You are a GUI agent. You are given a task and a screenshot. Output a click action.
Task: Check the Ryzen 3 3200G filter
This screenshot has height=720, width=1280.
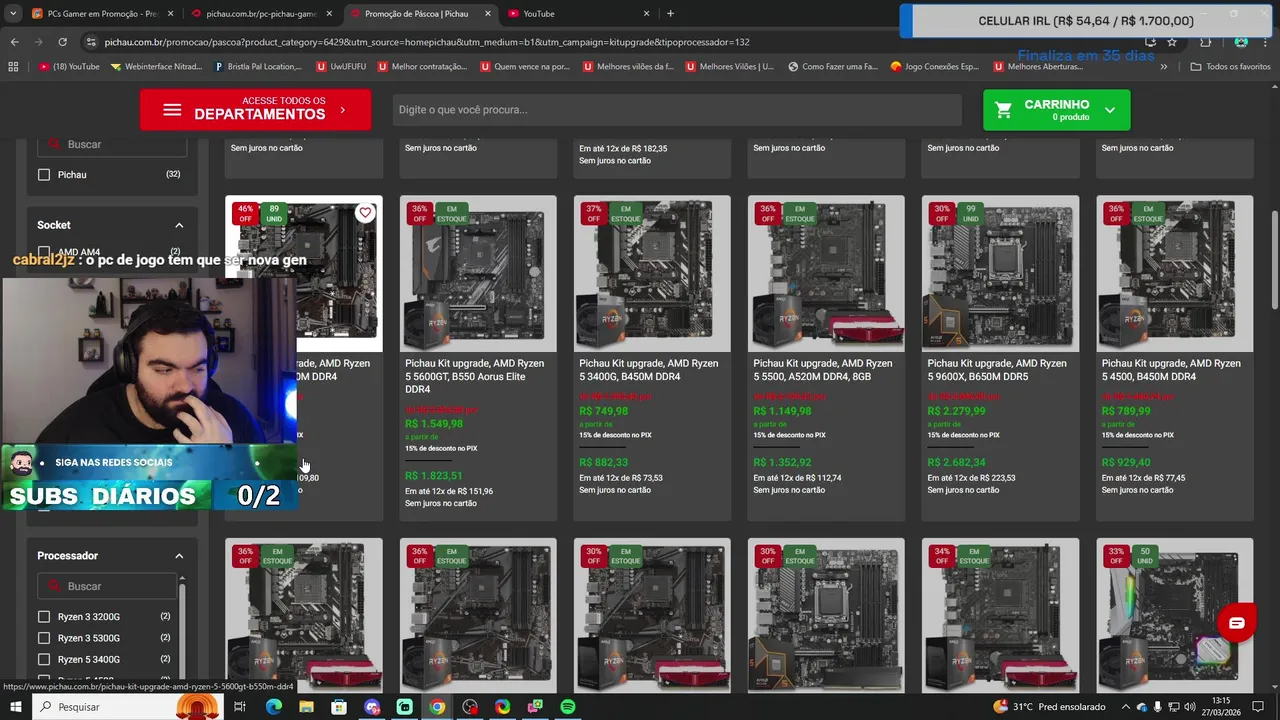point(44,617)
